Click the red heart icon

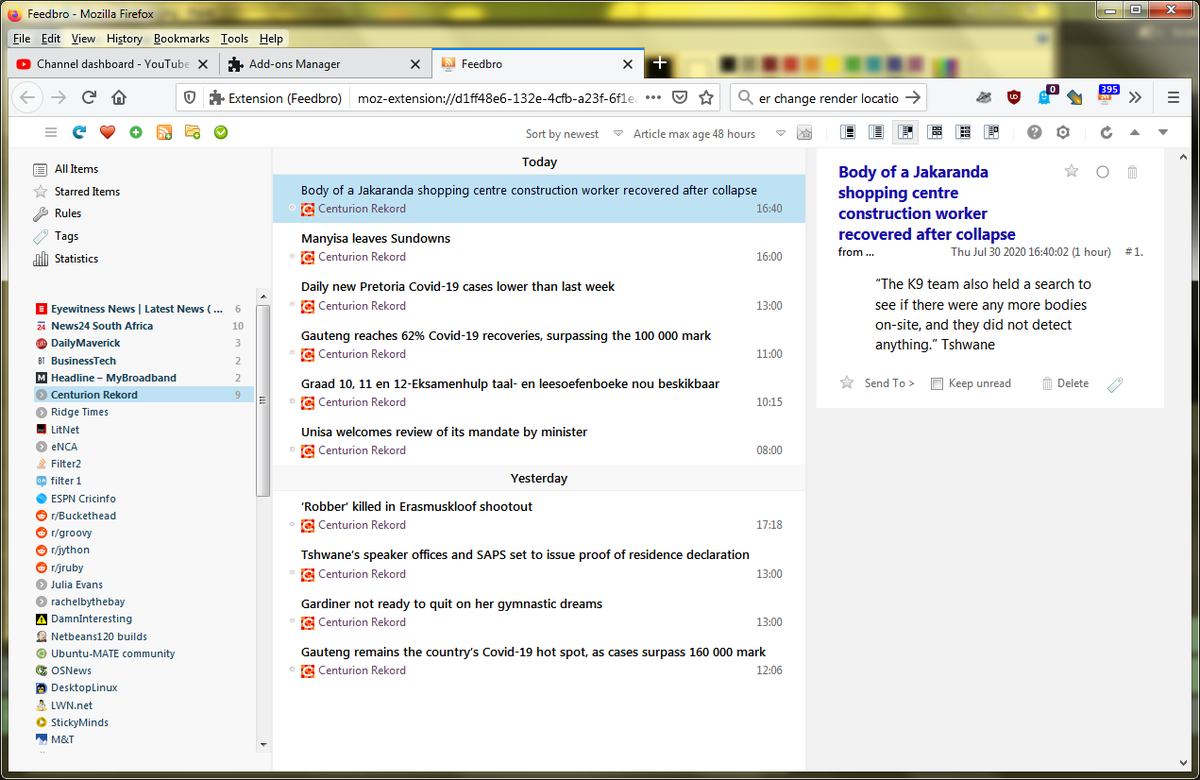pyautogui.click(x=107, y=132)
